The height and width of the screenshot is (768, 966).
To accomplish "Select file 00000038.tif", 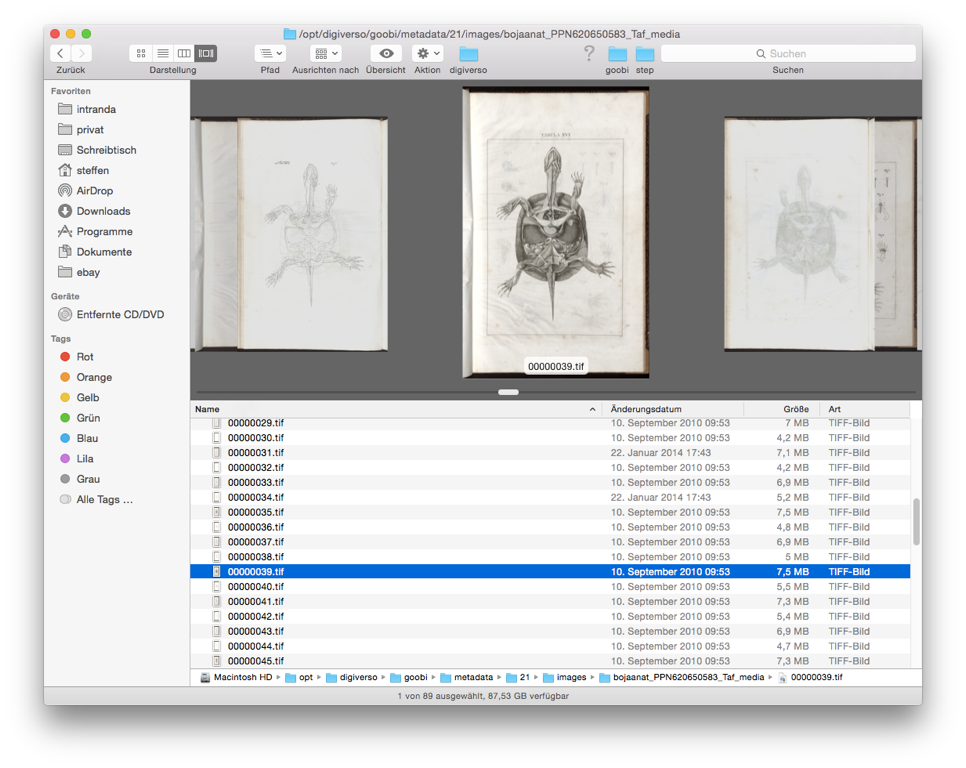I will pyautogui.click(x=550, y=557).
